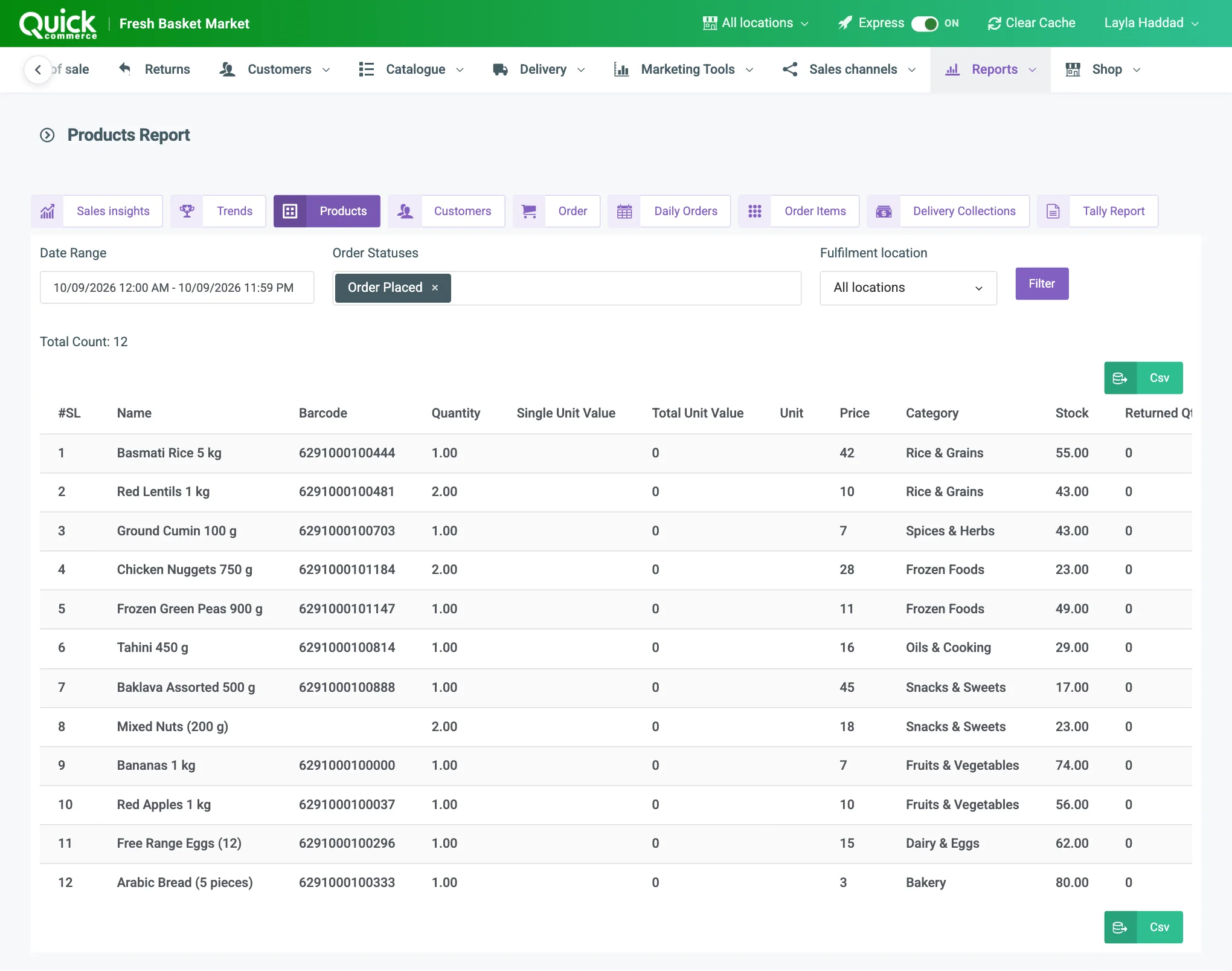This screenshot has width=1232, height=971.
Task: Click the Quantity column header
Action: (x=455, y=413)
